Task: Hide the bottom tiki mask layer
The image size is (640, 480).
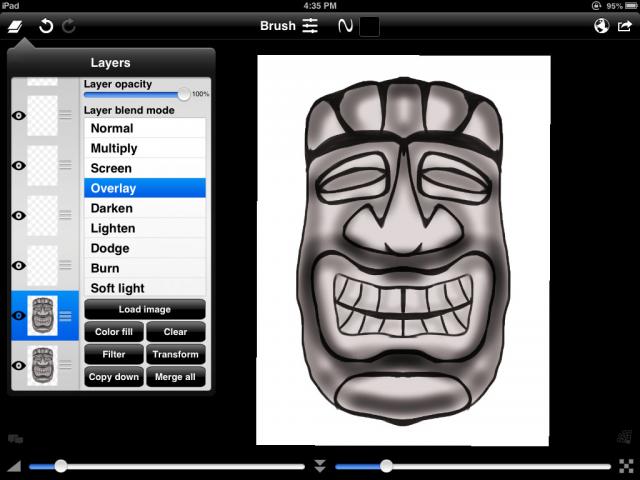Action: 17,366
